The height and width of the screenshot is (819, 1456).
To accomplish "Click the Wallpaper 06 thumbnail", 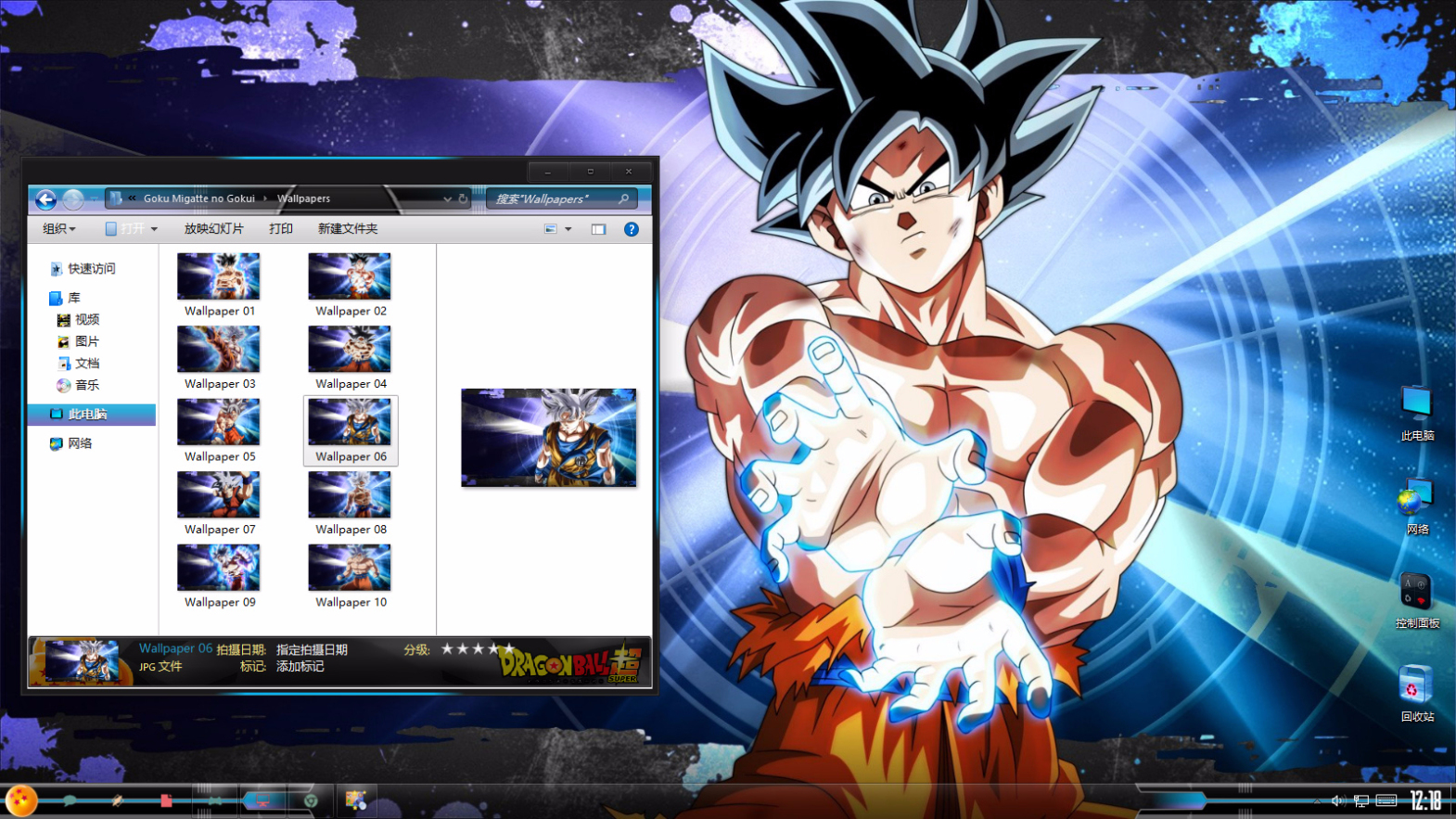I will coord(350,422).
